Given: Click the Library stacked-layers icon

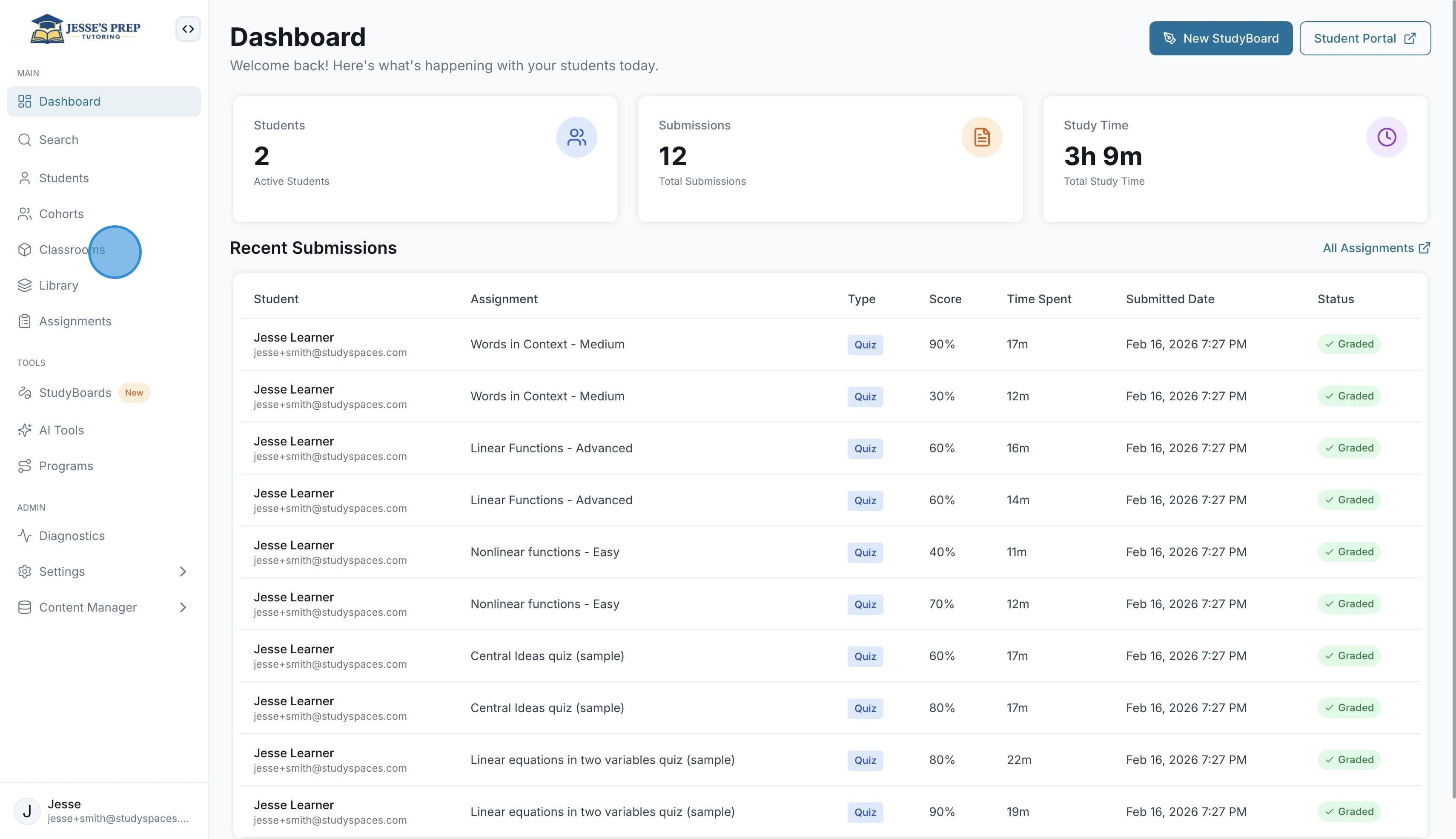Looking at the screenshot, I should [24, 285].
